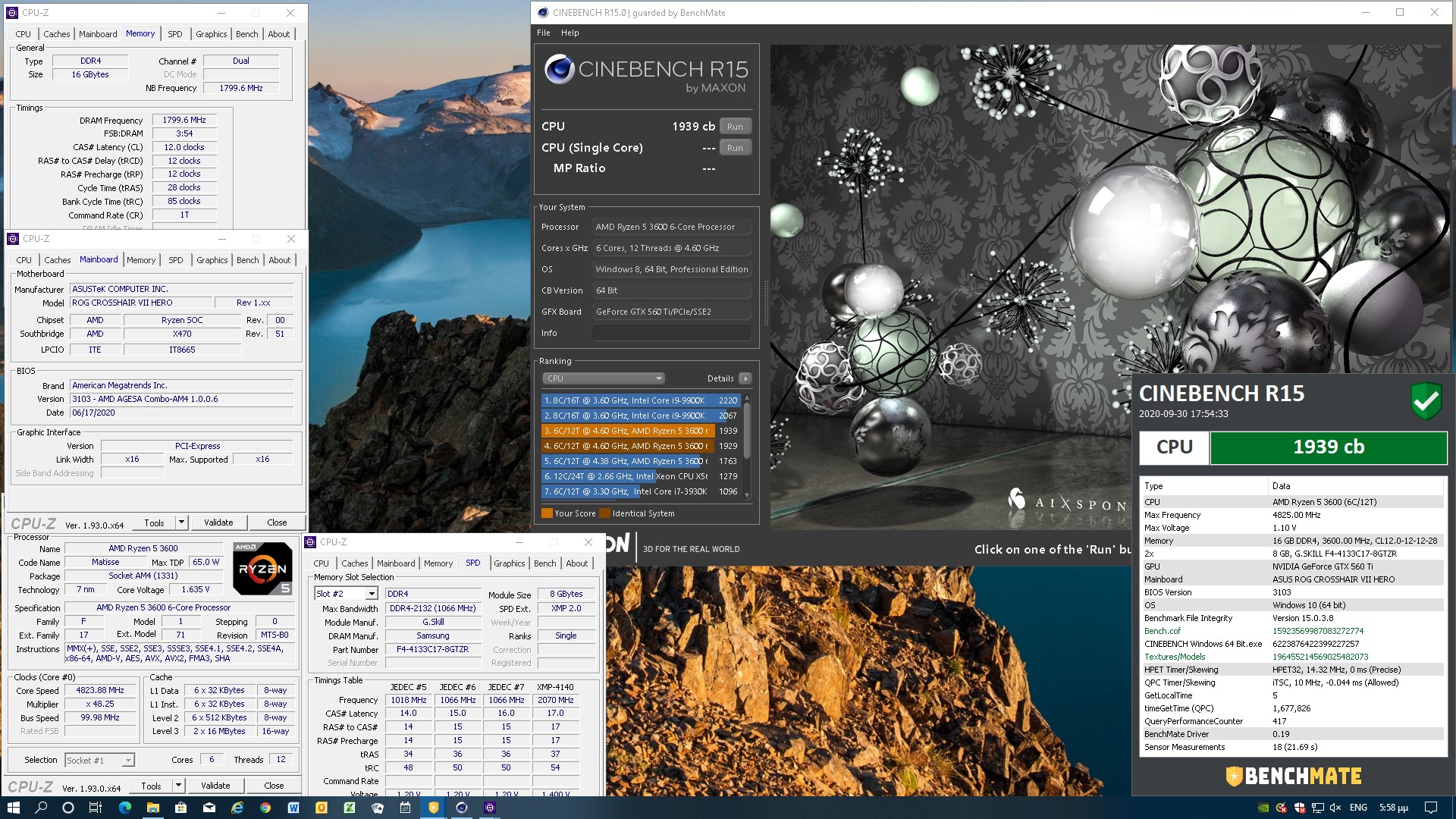
Task: Open Solitaire cards icon on taskbar
Action: tap(378, 808)
